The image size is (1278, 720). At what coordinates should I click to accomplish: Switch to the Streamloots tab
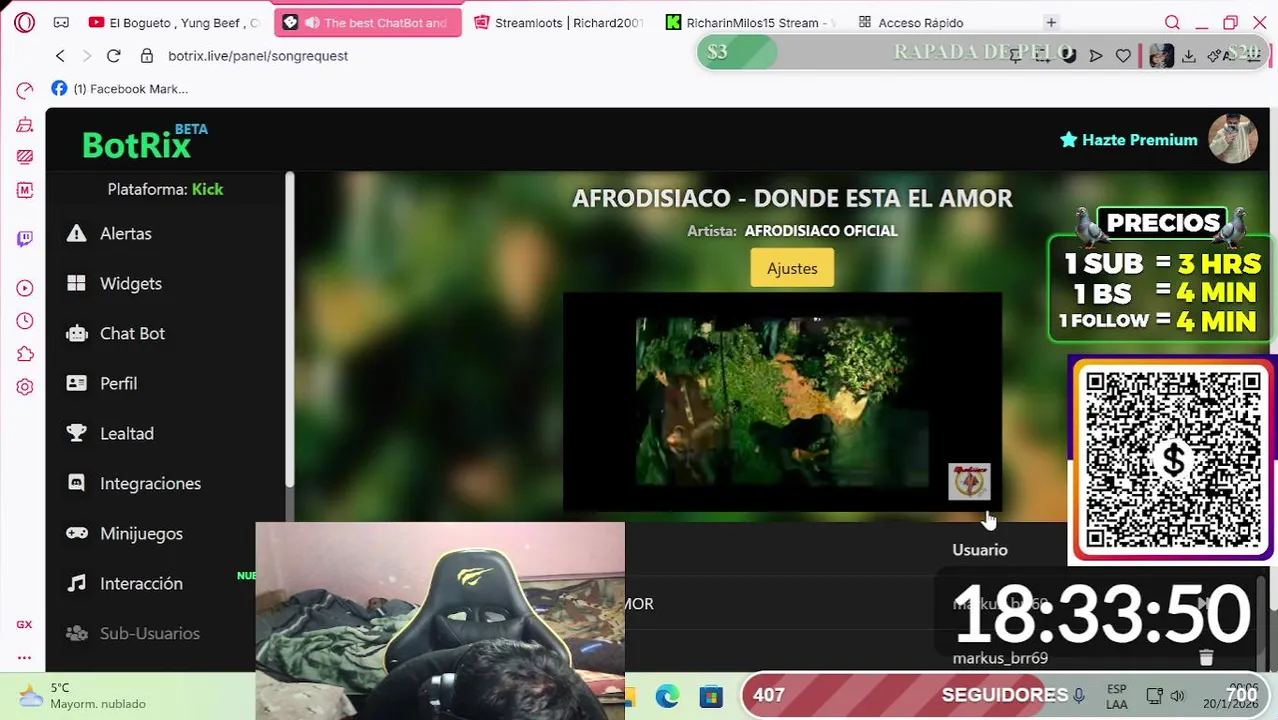558,22
